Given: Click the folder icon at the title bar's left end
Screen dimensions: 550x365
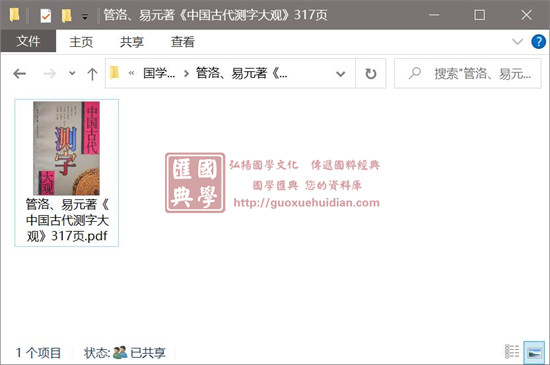Looking at the screenshot, I should (x=14, y=15).
